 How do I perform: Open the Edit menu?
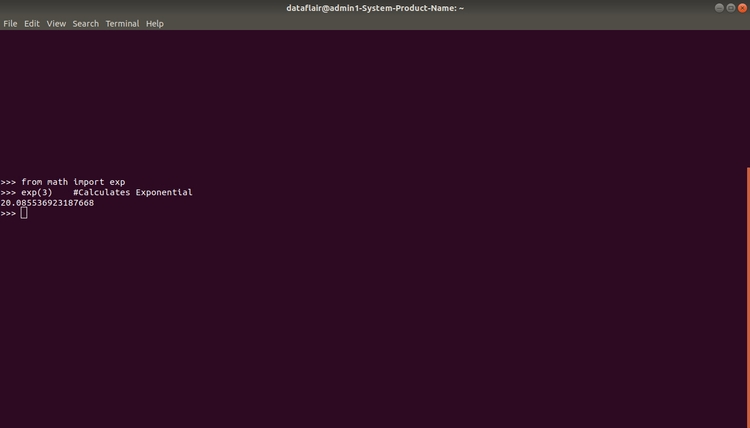click(32, 23)
